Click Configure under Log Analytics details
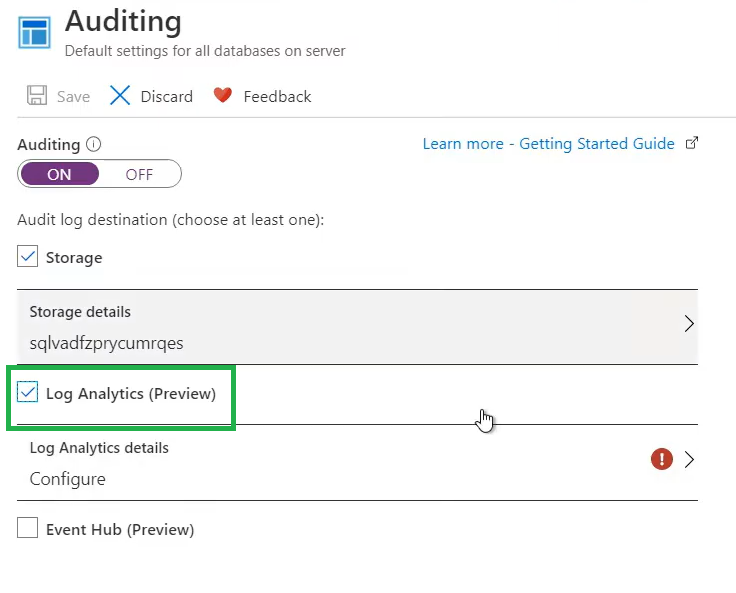This screenshot has width=736, height=593. click(67, 479)
